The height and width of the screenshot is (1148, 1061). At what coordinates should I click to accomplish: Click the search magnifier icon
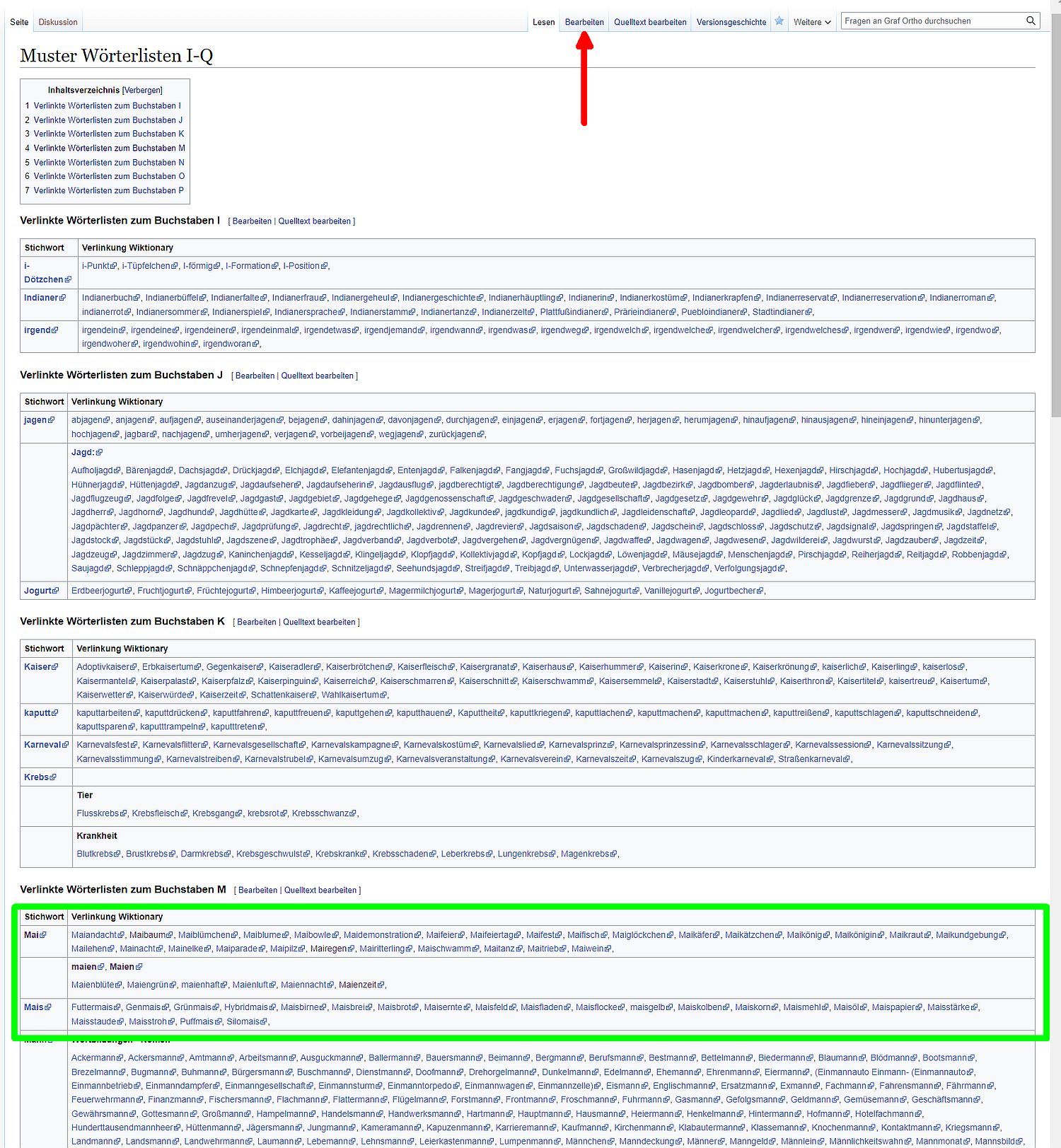1031,21
